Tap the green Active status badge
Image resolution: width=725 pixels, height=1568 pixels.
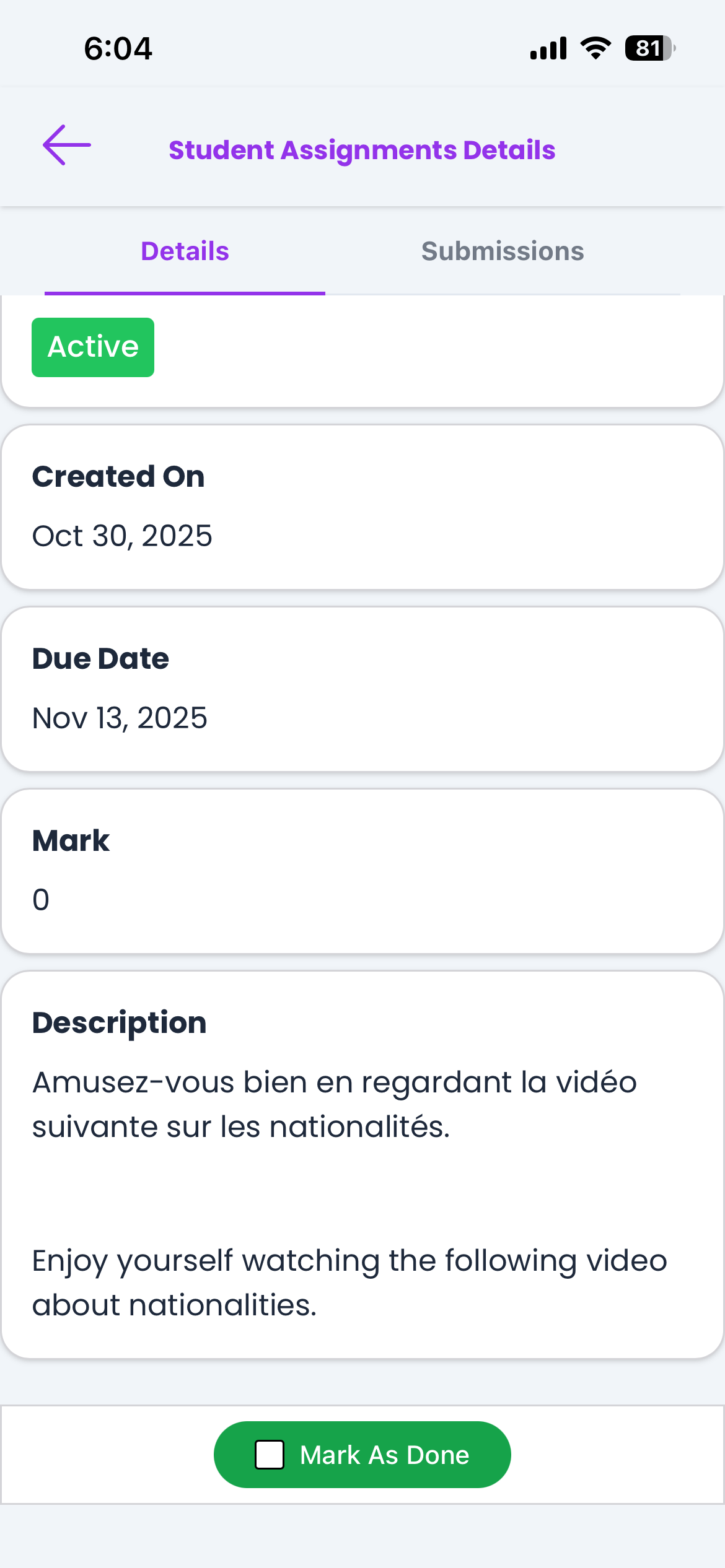click(93, 347)
